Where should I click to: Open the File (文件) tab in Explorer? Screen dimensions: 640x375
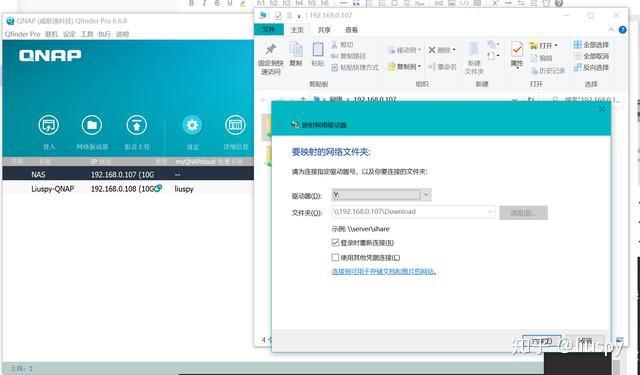point(268,29)
